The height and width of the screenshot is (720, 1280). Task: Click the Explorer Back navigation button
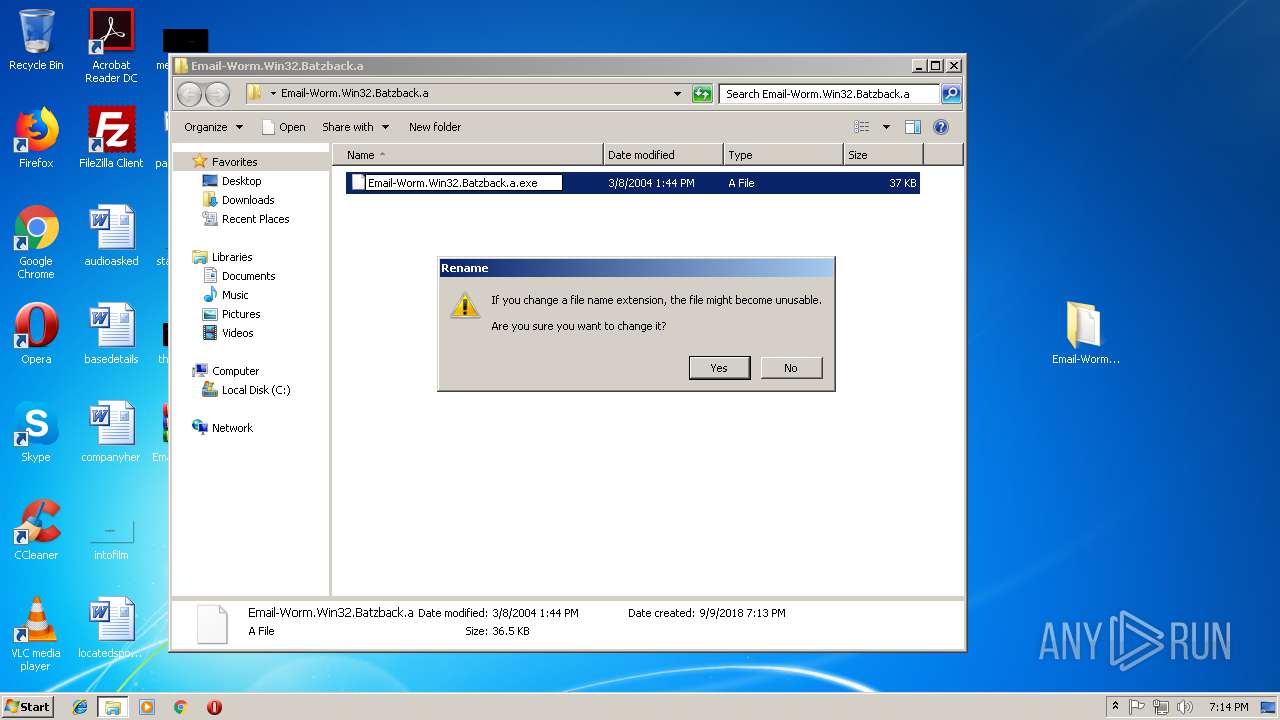[189, 94]
